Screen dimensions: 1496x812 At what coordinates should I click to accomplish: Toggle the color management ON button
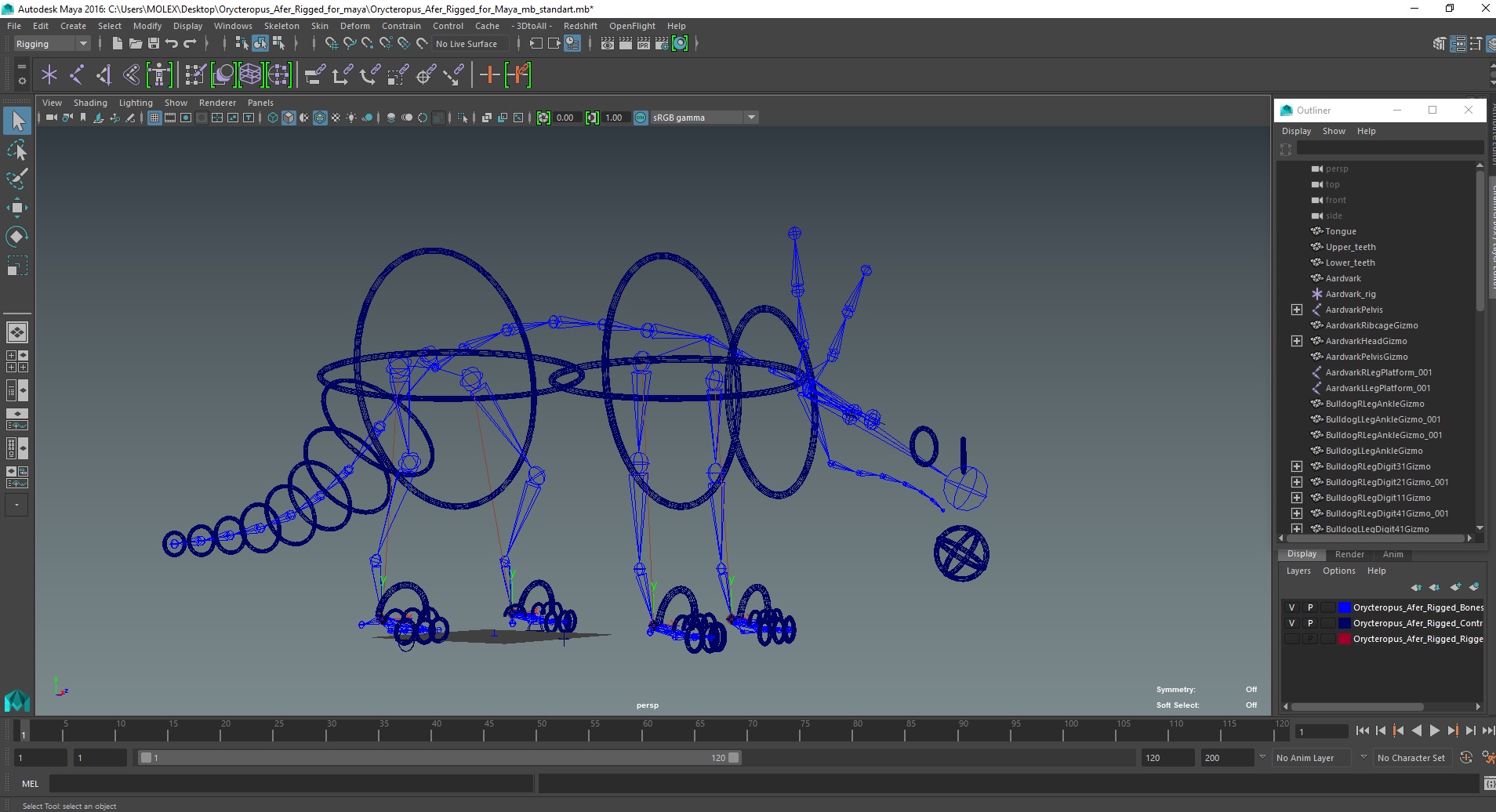[x=641, y=118]
